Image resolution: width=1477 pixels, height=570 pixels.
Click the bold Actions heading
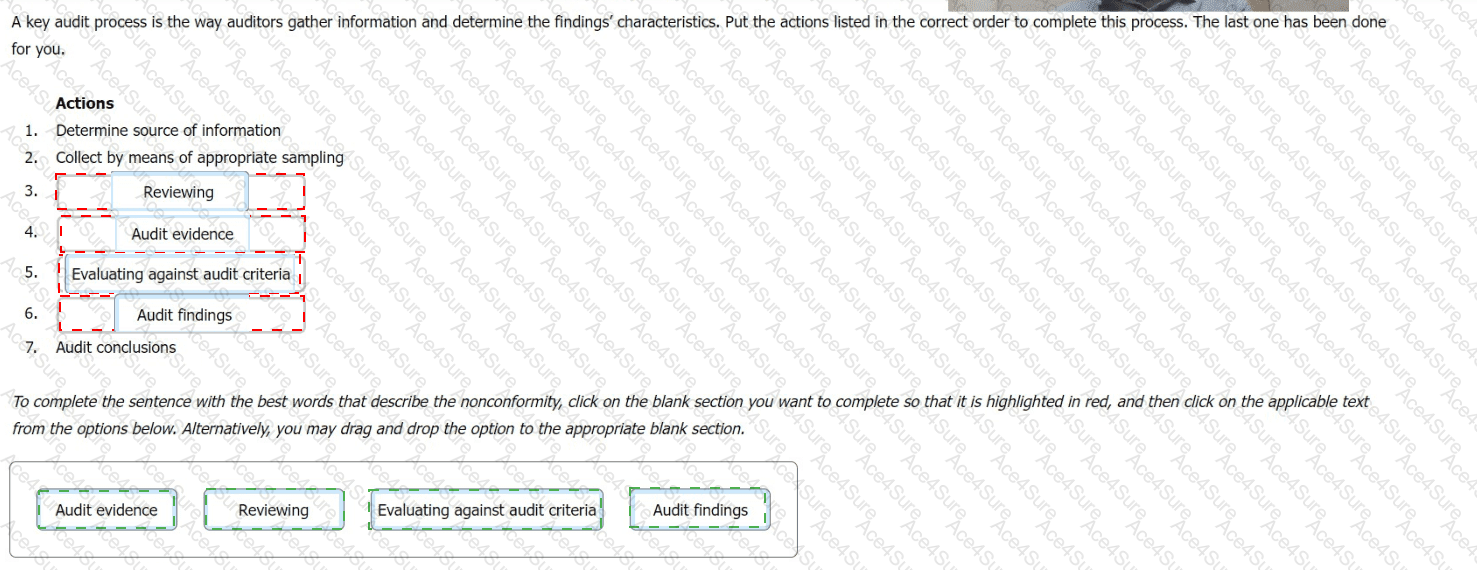85,103
